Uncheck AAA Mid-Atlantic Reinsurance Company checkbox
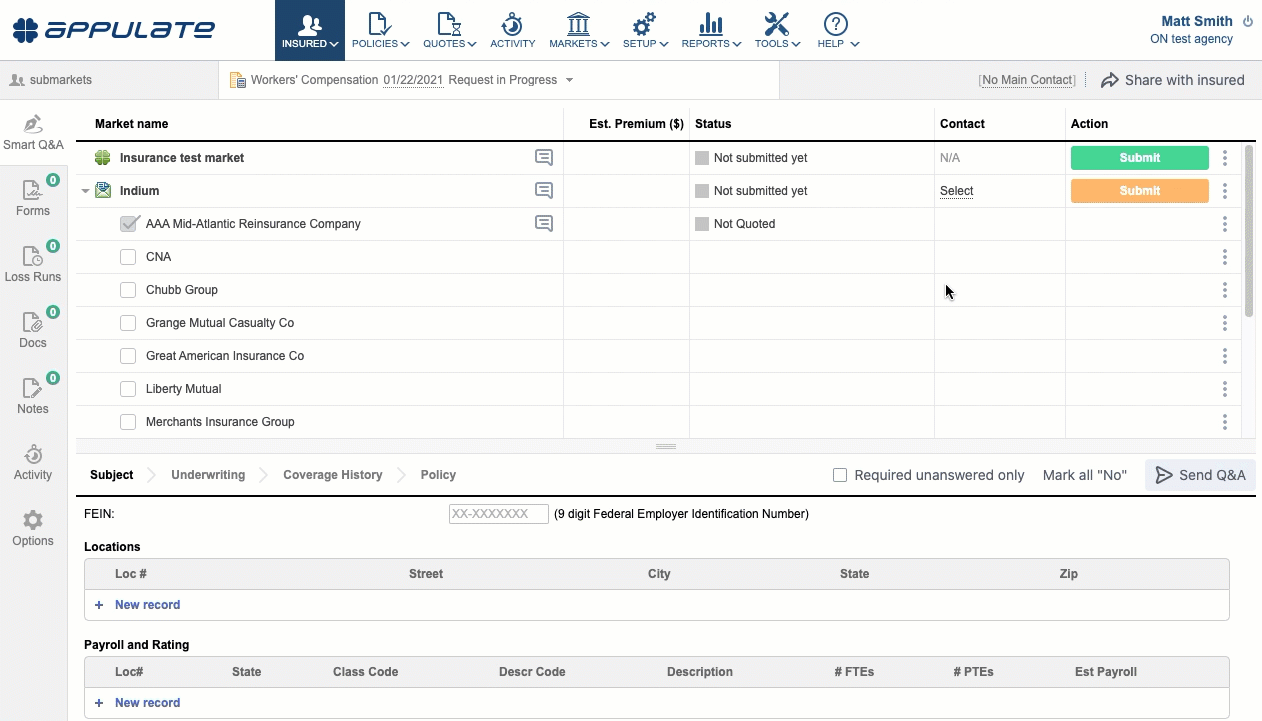 (128, 224)
